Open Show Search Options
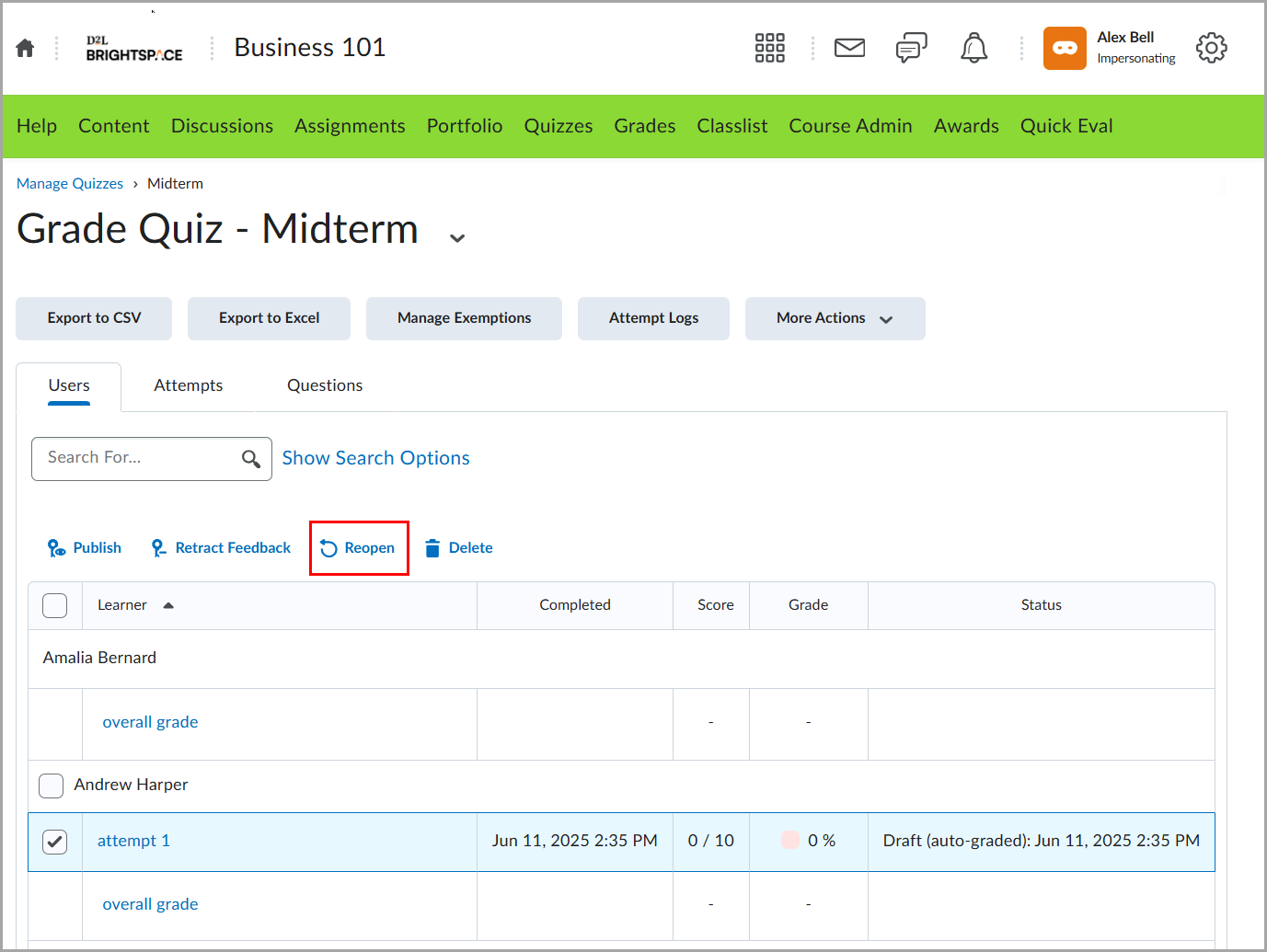This screenshot has height=952, width=1267. (x=375, y=457)
